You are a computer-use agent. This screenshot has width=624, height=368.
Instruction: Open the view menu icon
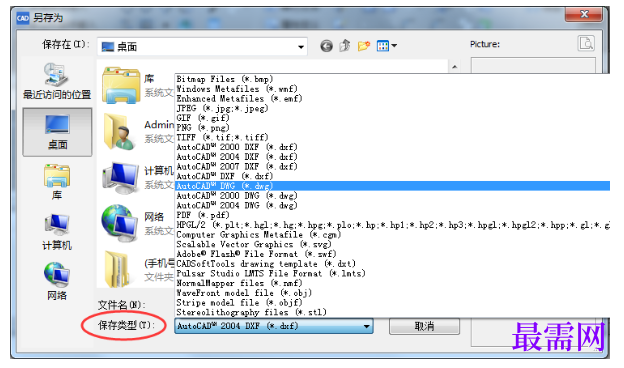point(386,46)
